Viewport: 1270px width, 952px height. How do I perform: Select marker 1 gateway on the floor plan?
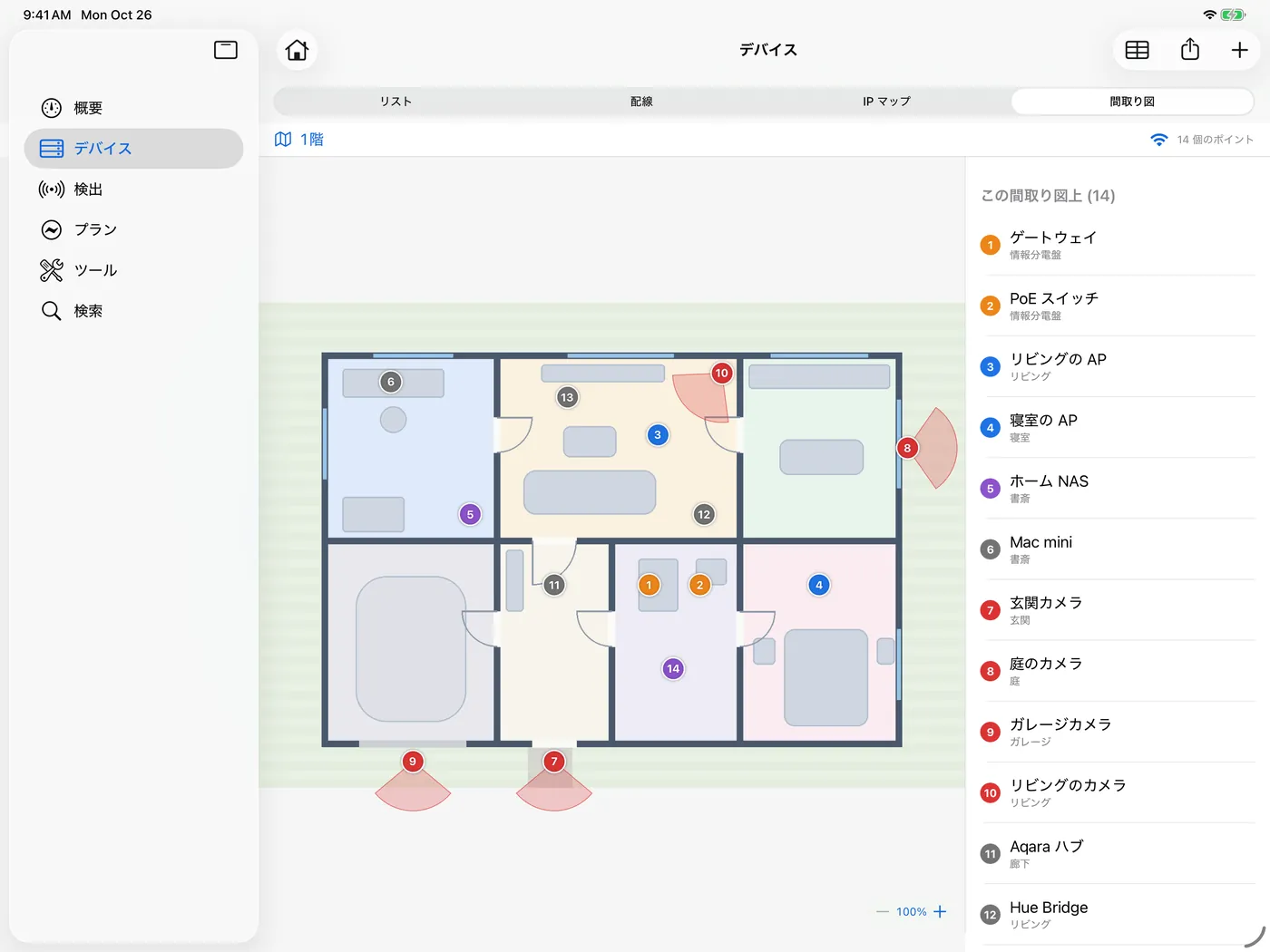pyautogui.click(x=649, y=585)
